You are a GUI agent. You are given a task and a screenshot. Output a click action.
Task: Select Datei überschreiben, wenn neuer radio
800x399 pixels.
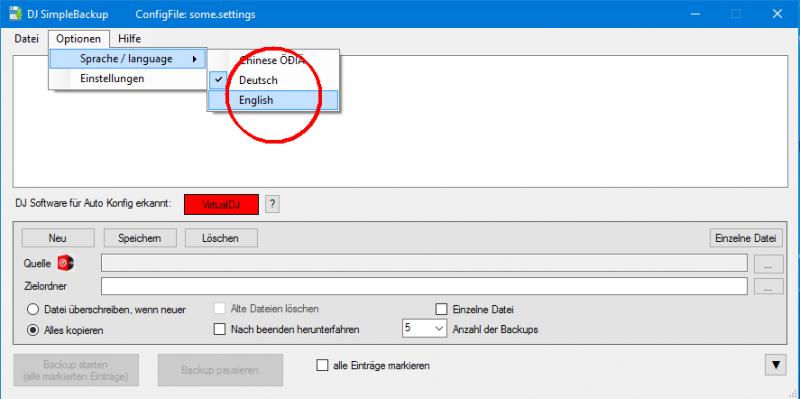pyautogui.click(x=33, y=309)
